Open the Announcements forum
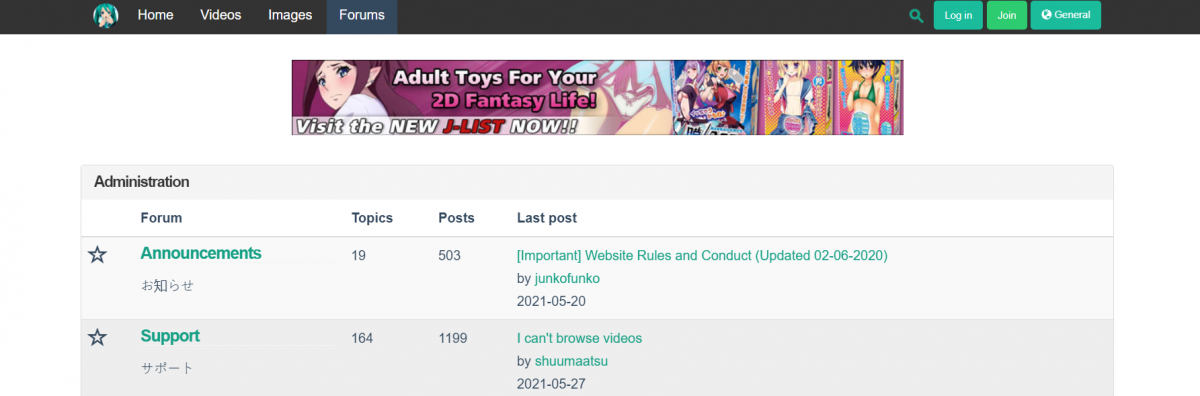1200x396 pixels. [x=201, y=253]
